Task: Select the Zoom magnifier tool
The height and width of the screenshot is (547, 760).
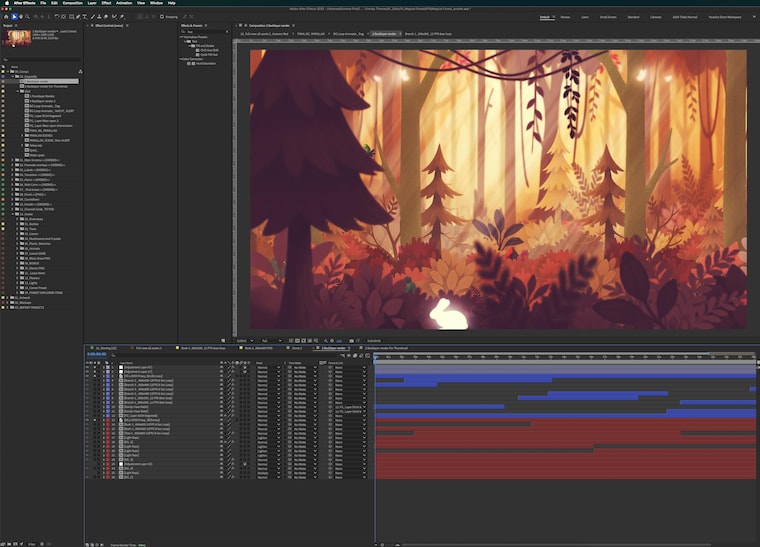Action: tap(27, 16)
